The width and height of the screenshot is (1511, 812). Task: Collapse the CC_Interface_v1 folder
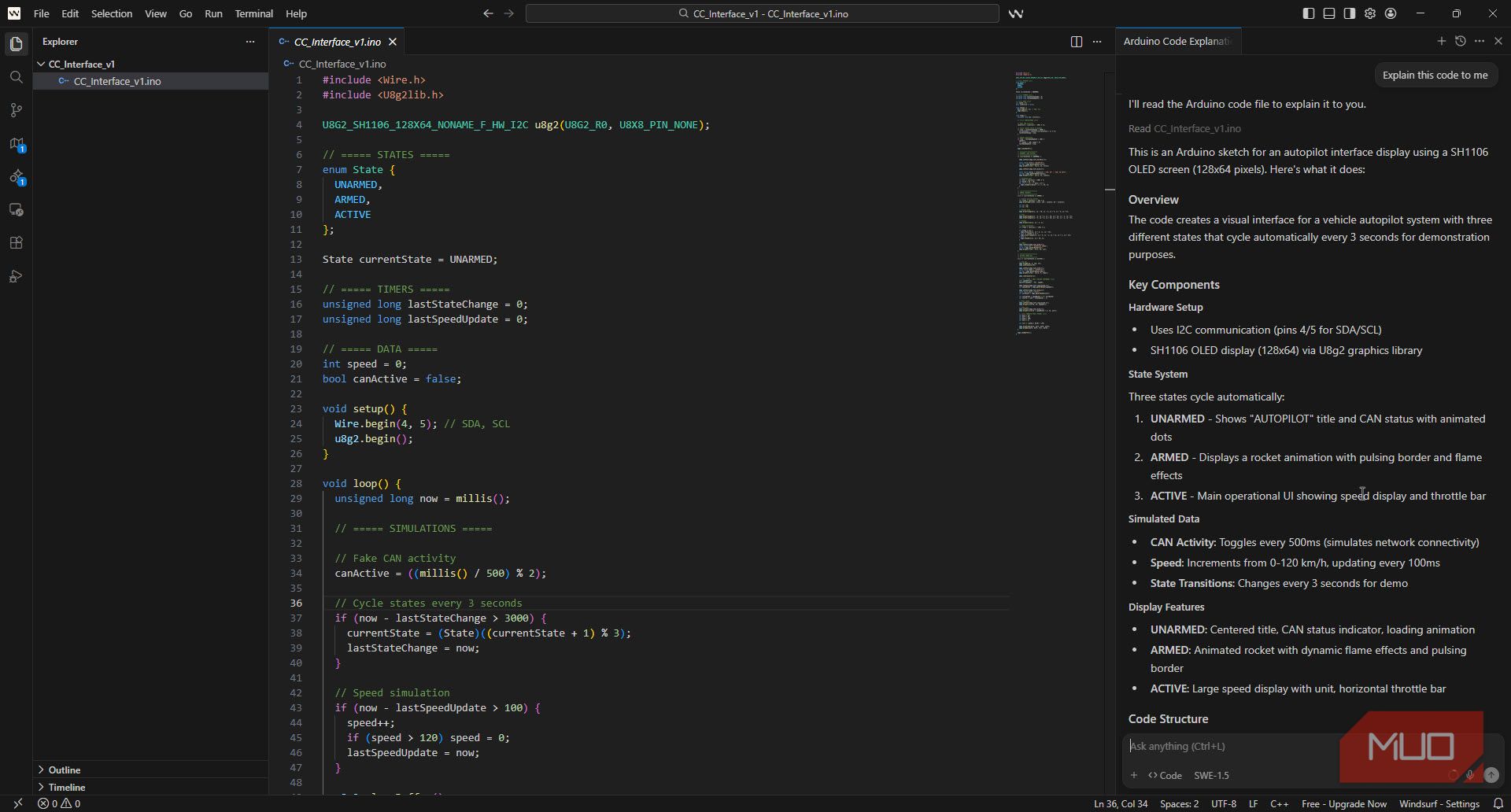point(41,64)
